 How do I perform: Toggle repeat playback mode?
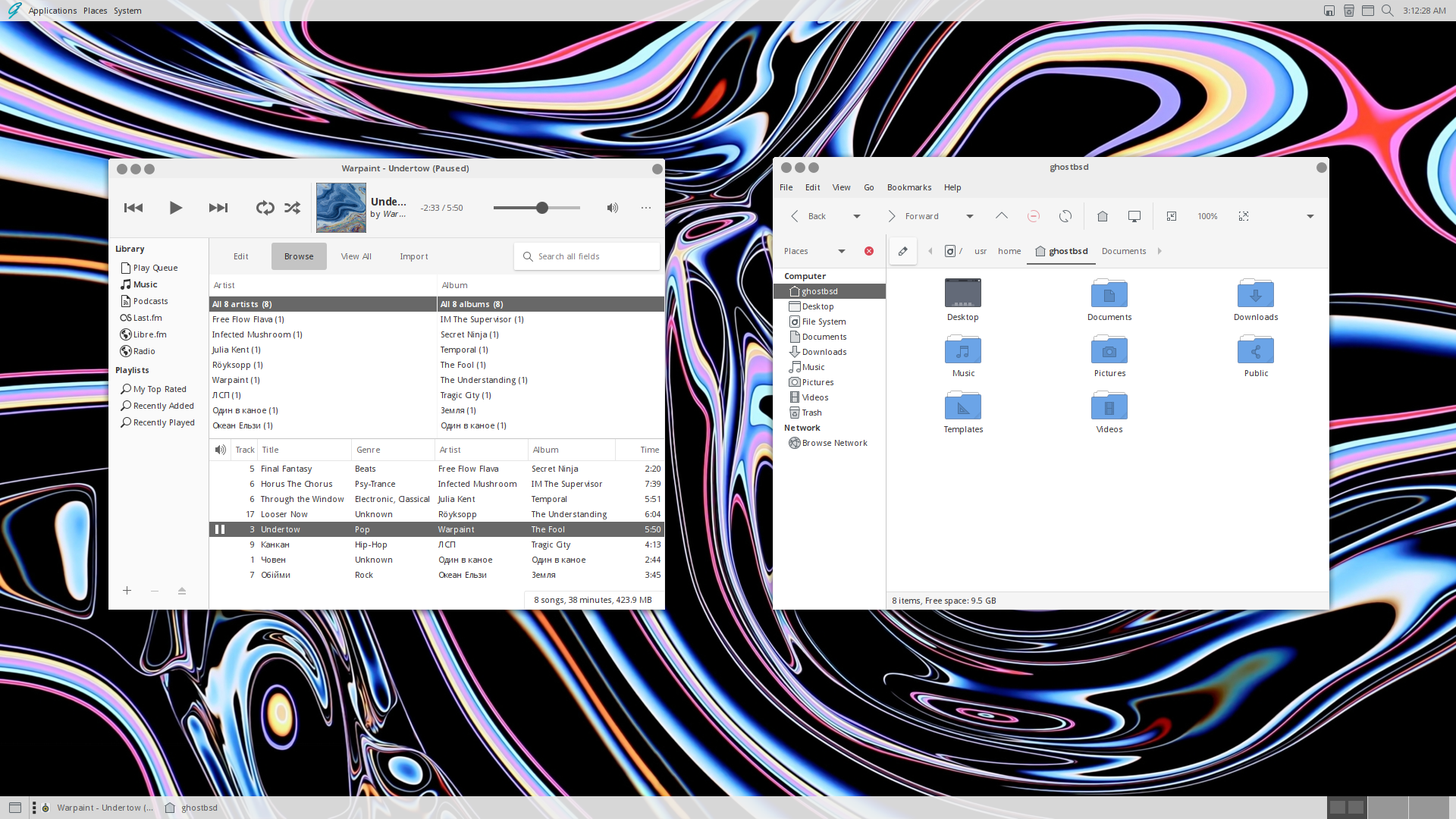pyautogui.click(x=265, y=208)
